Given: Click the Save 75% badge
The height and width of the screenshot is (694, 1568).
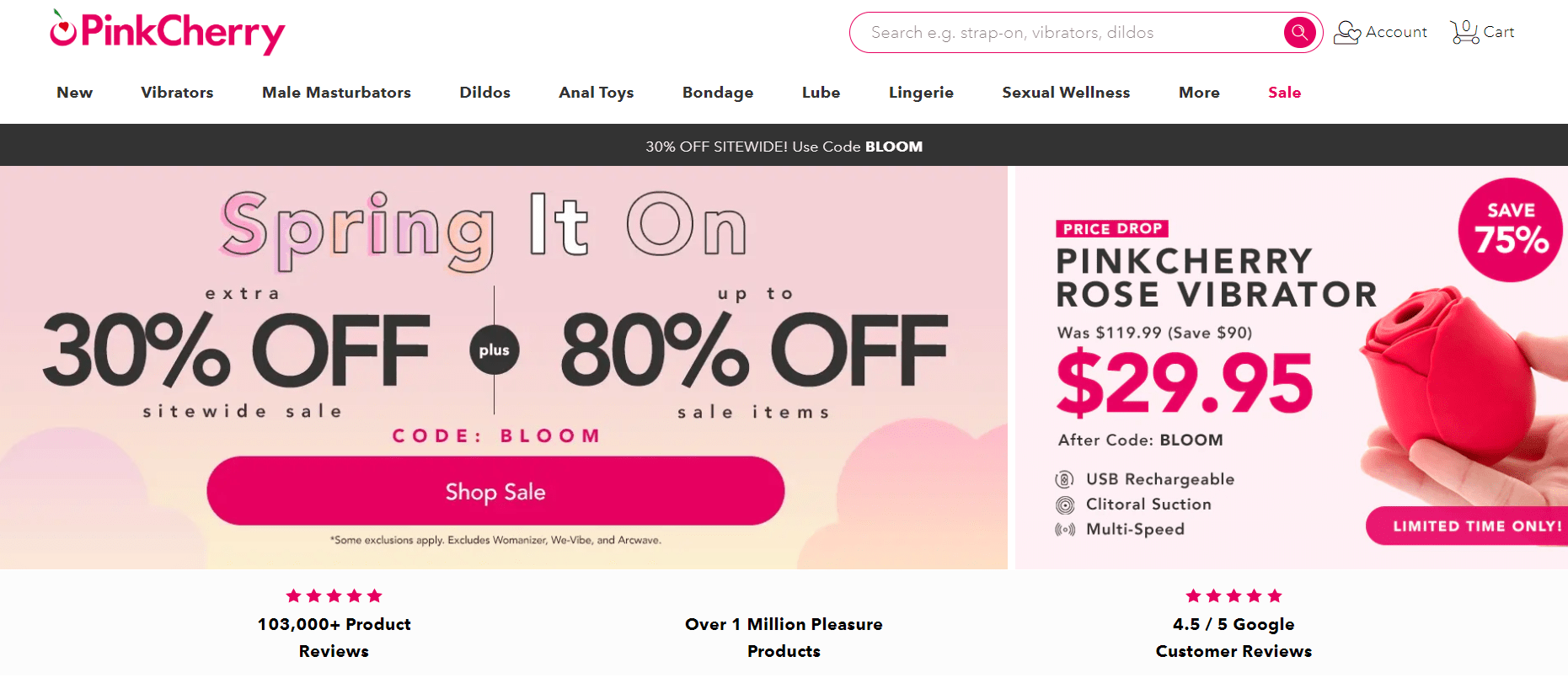Looking at the screenshot, I should click(x=1510, y=230).
